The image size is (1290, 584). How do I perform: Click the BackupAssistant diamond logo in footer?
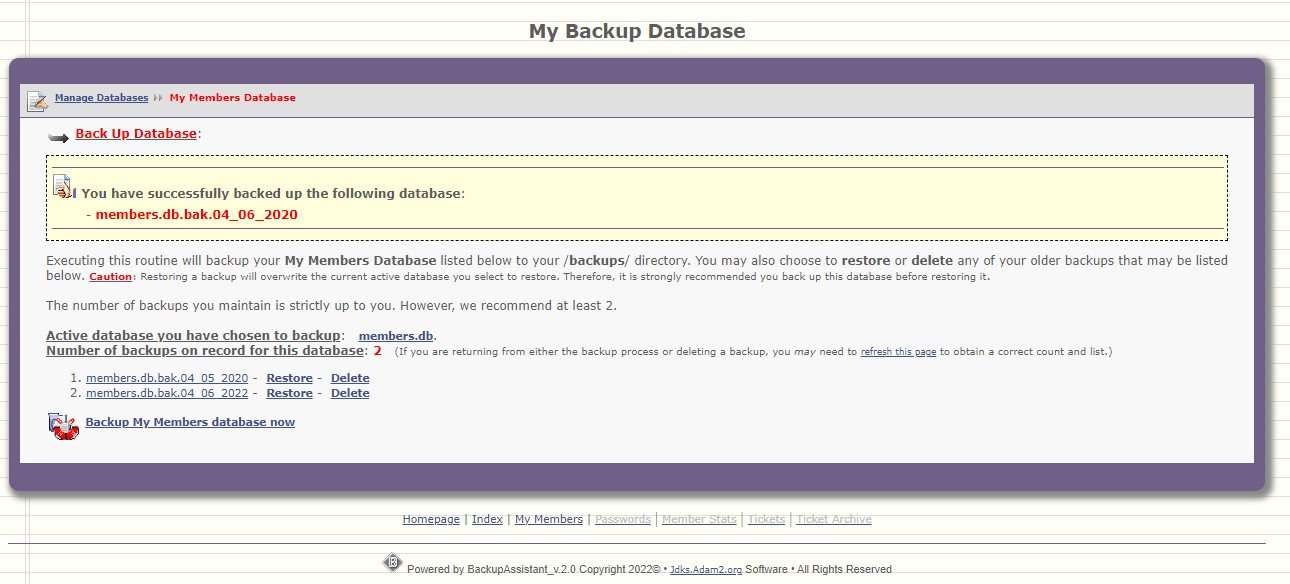pyautogui.click(x=392, y=563)
